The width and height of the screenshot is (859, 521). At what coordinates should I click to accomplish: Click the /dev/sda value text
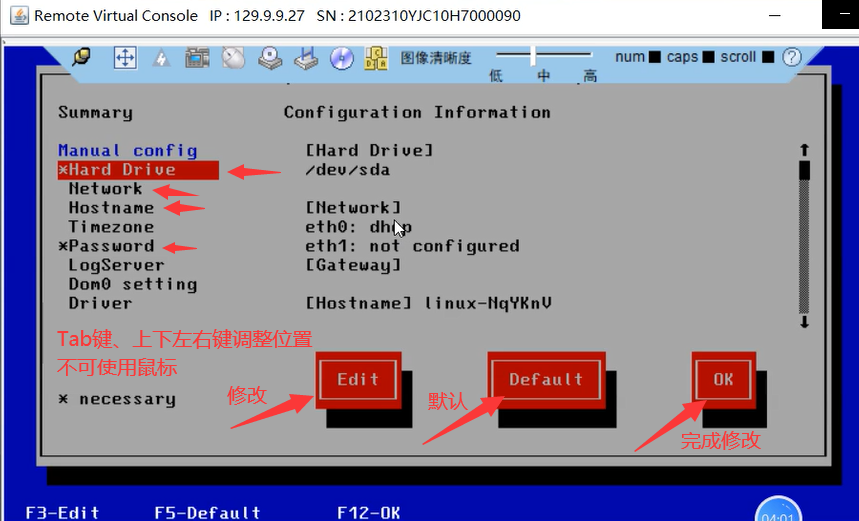click(x=347, y=170)
